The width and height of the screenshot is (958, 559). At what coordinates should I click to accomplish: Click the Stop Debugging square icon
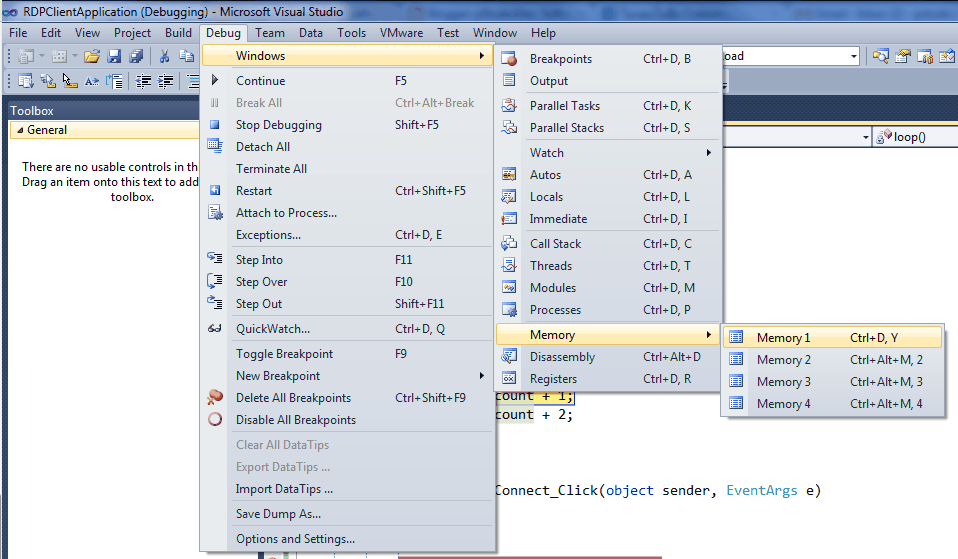(x=214, y=125)
